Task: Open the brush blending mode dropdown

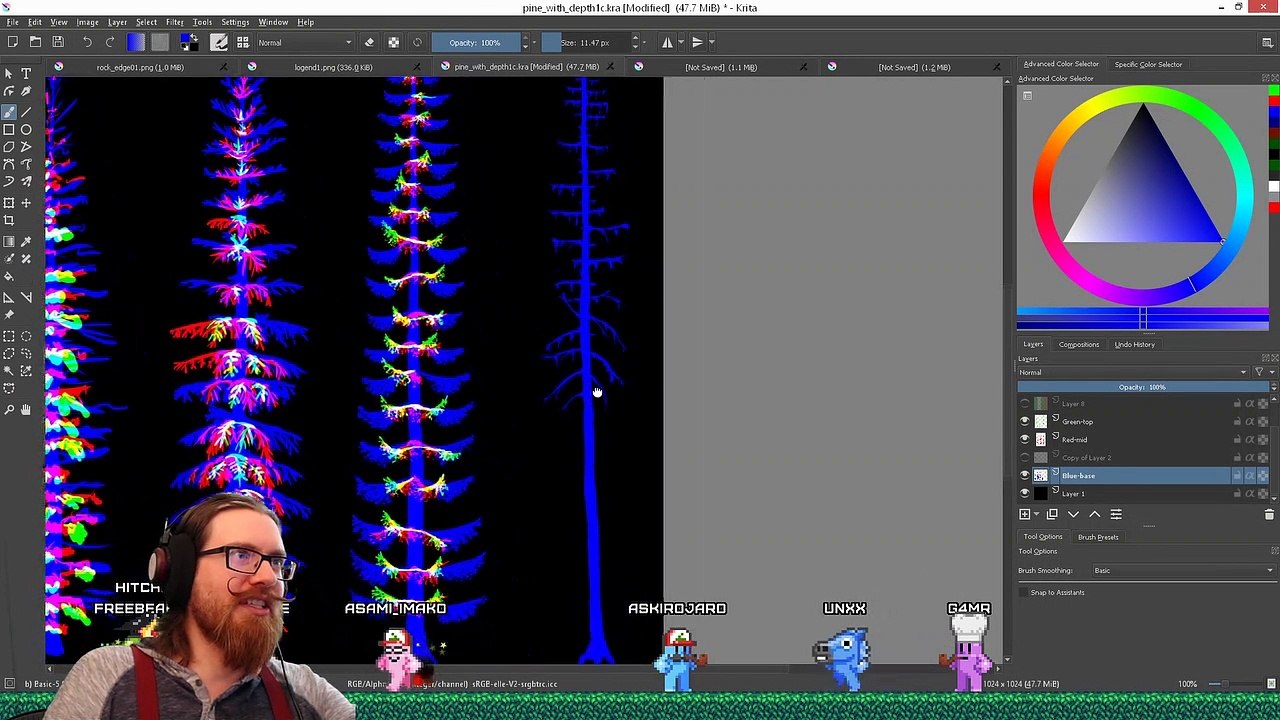Action: (305, 42)
